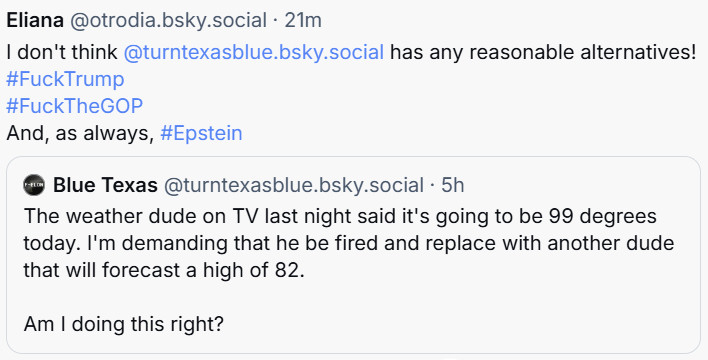Screen dimensions: 708x360
Task: Open Blue Texas display name in the quoted post
Action: tap(105, 185)
